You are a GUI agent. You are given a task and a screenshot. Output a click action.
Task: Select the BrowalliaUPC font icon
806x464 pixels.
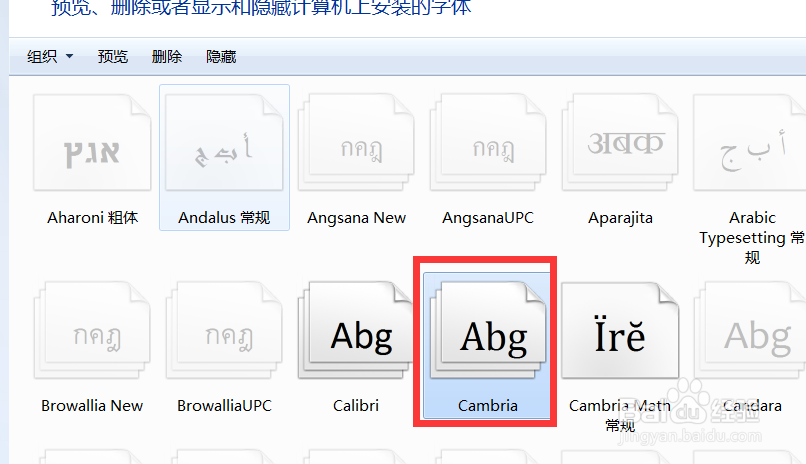click(x=224, y=330)
